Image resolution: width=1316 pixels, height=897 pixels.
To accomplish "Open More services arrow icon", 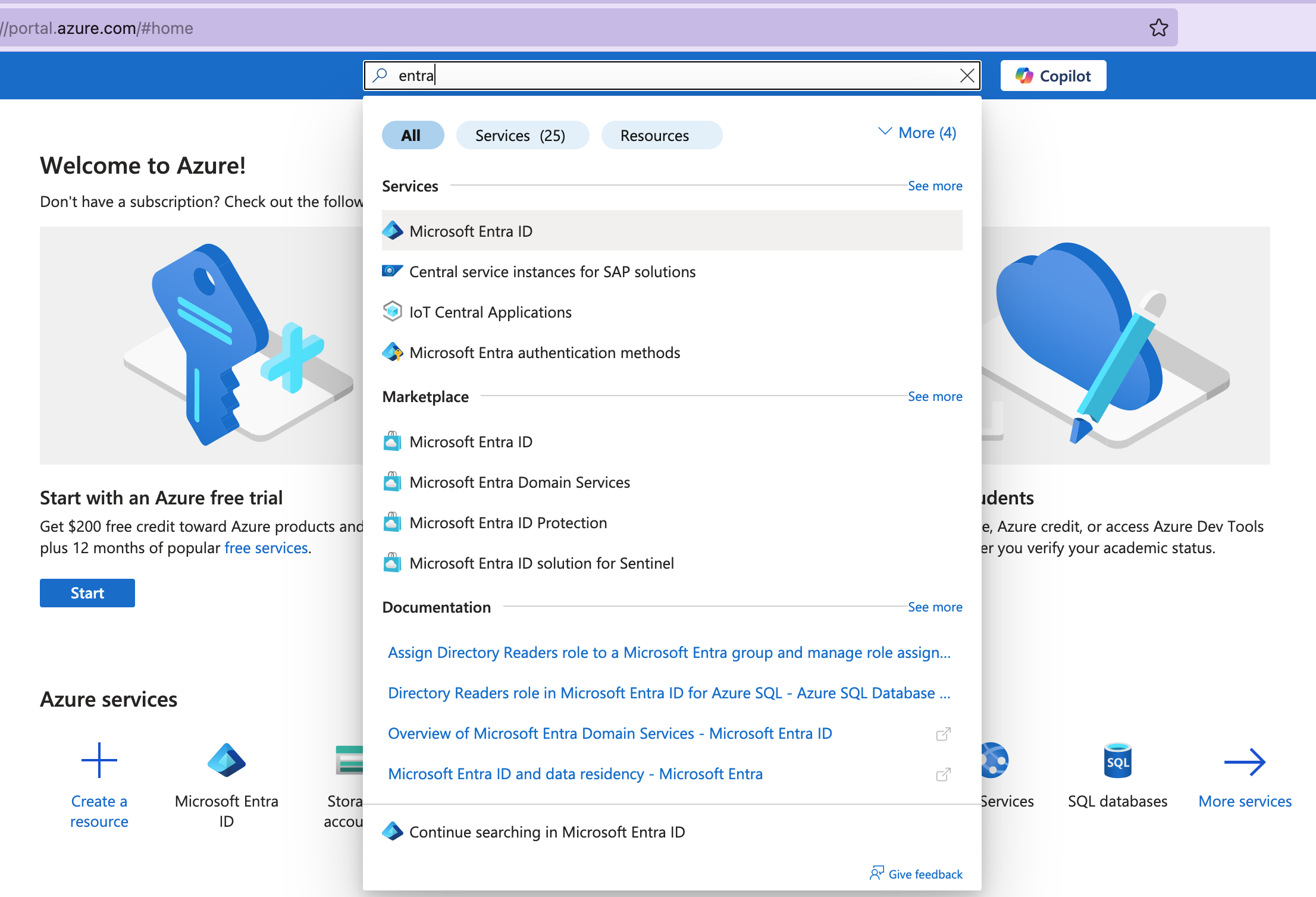I will coord(1245,762).
